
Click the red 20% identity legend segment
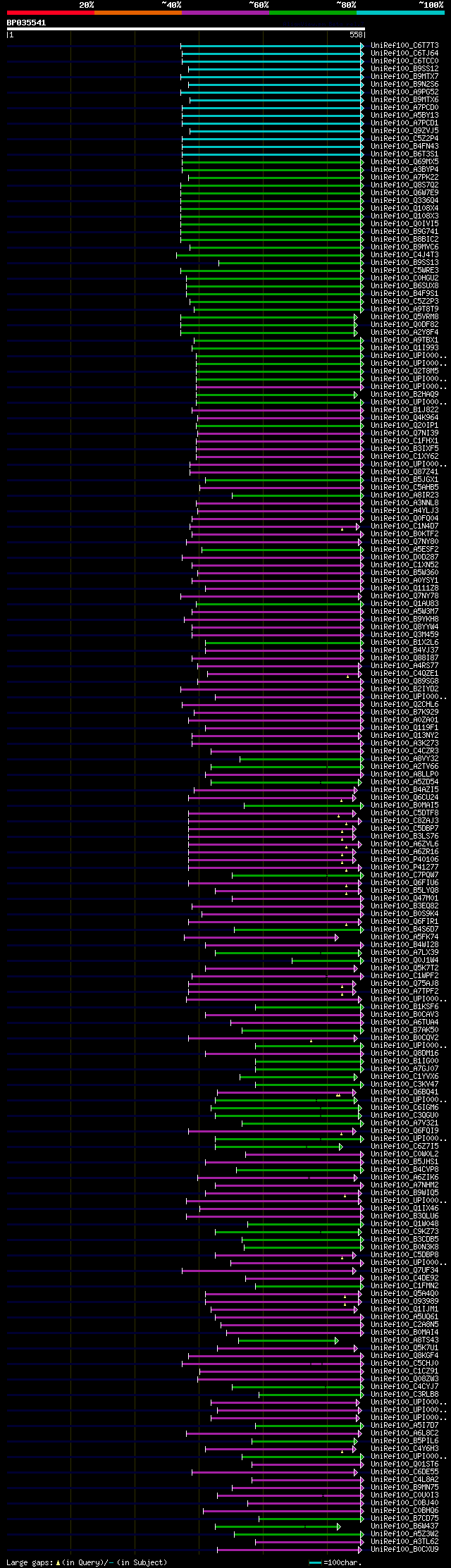[51, 13]
